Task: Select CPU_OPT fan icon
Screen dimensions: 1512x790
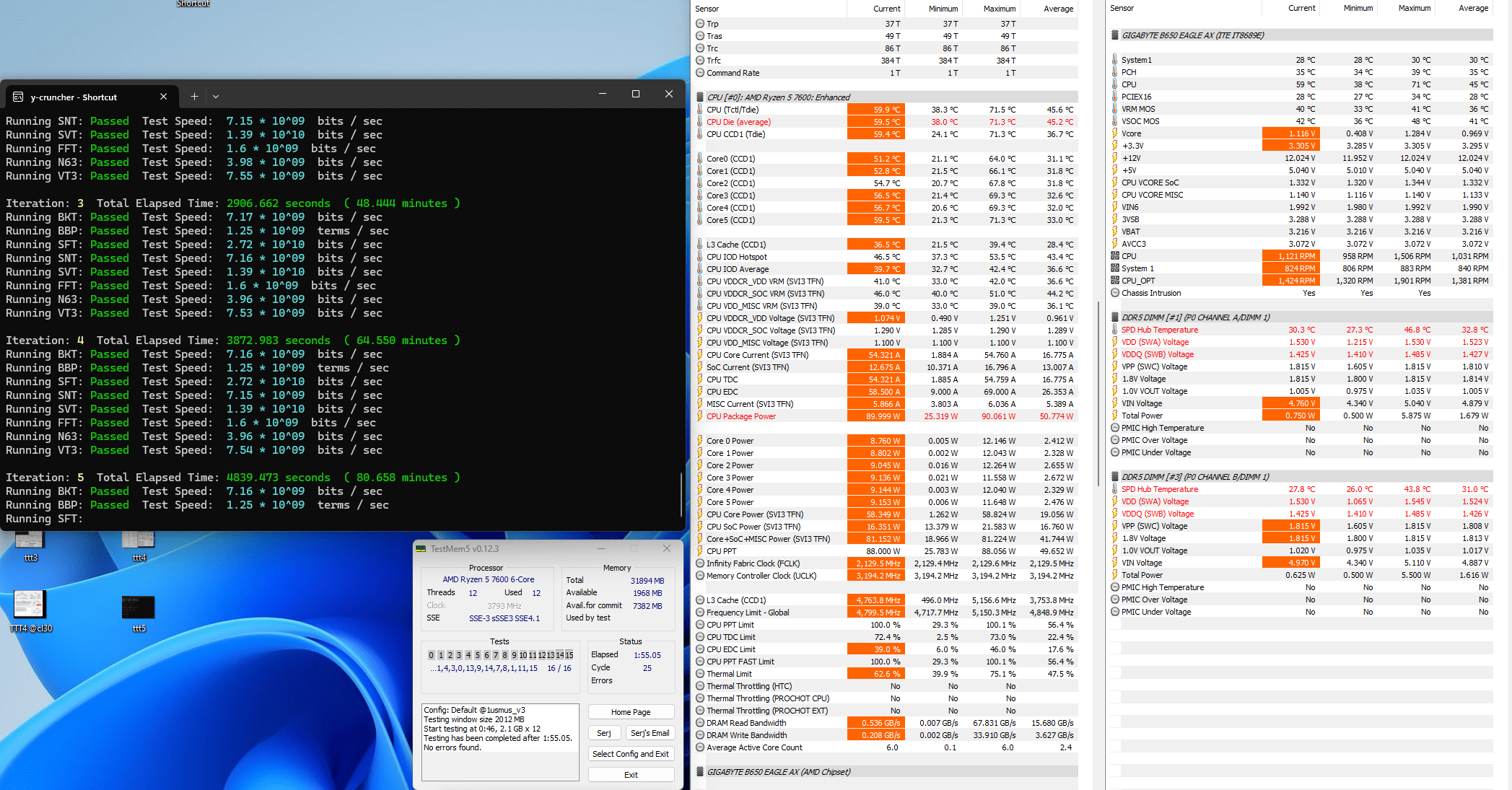Action: point(1115,281)
